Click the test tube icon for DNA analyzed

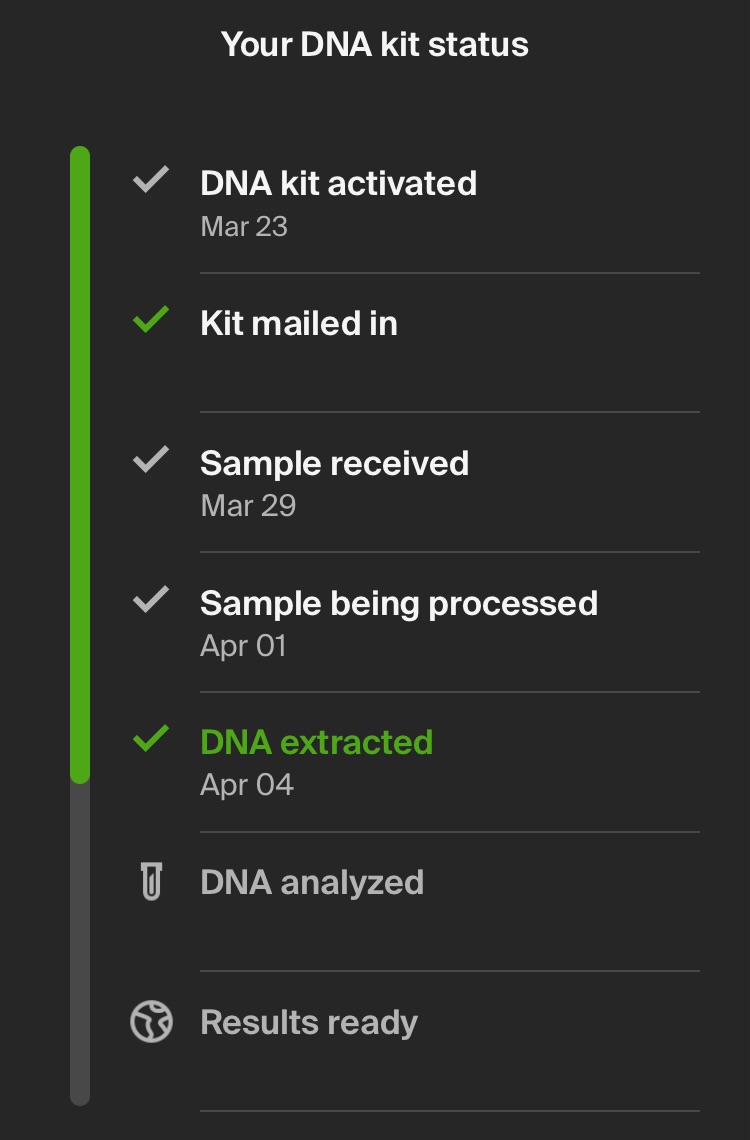[151, 882]
